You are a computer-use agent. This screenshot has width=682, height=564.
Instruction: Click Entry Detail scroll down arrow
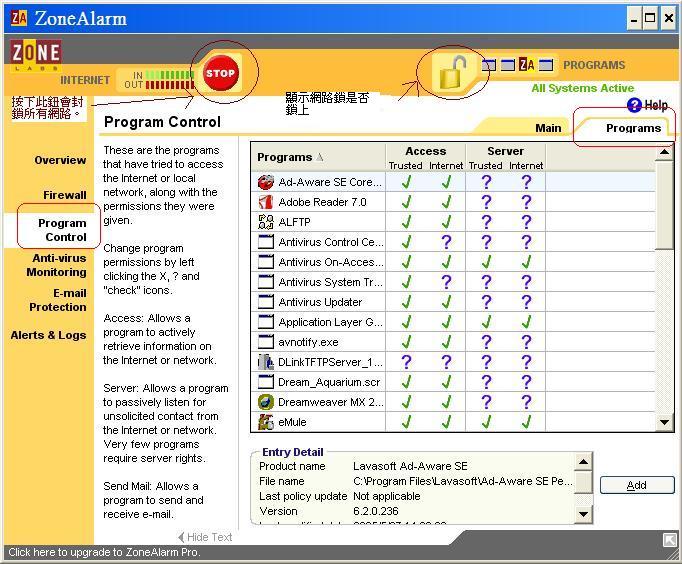point(583,514)
